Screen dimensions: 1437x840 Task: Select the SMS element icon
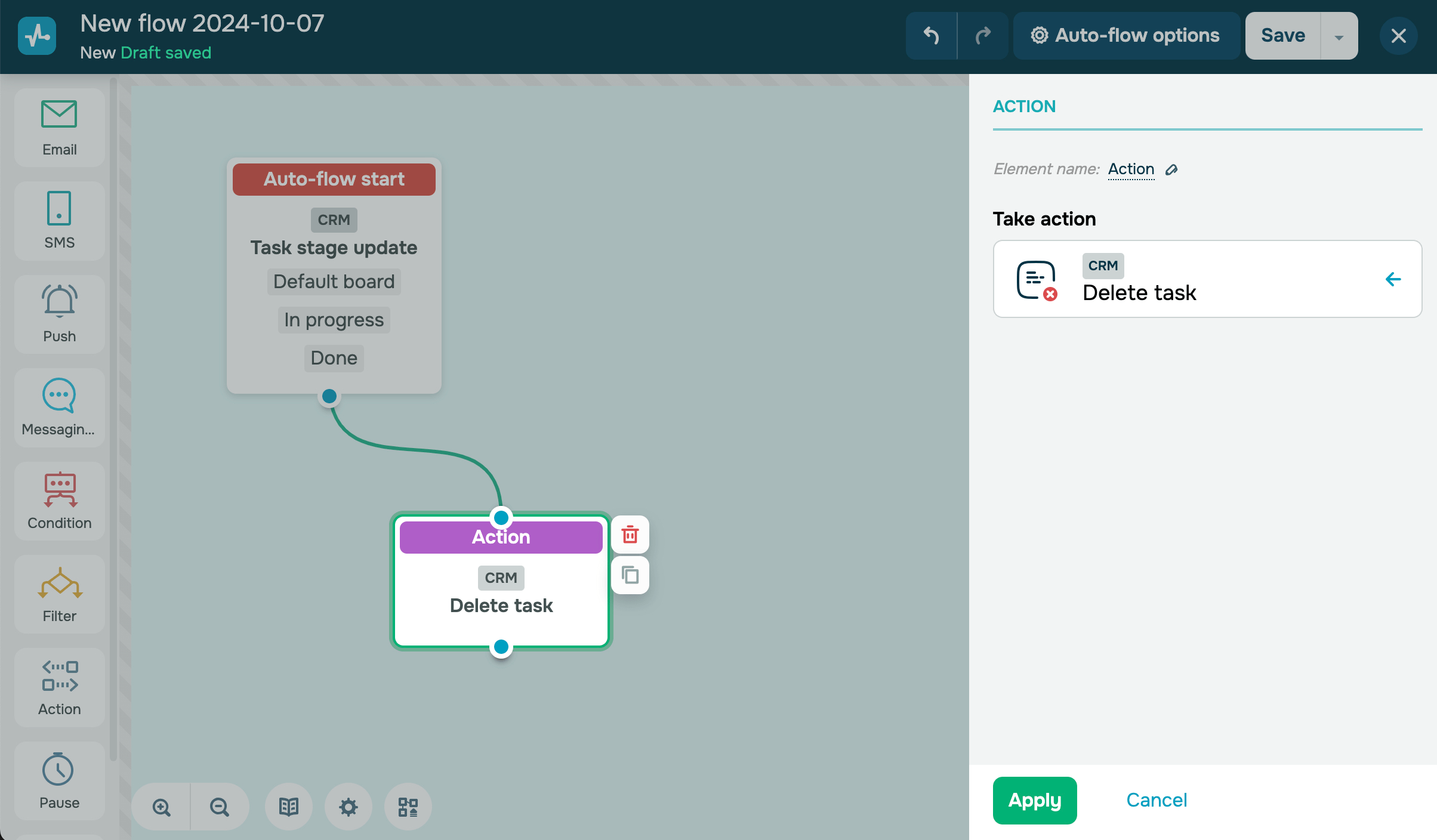click(x=59, y=208)
